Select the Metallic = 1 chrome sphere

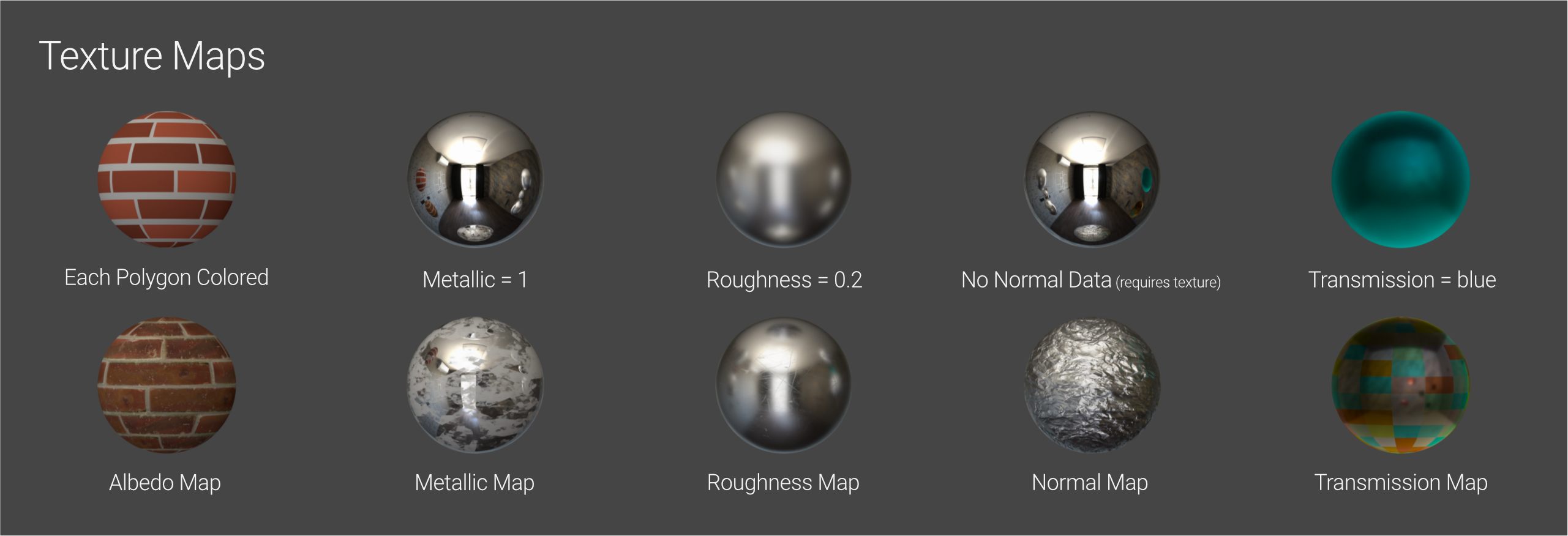click(x=475, y=179)
